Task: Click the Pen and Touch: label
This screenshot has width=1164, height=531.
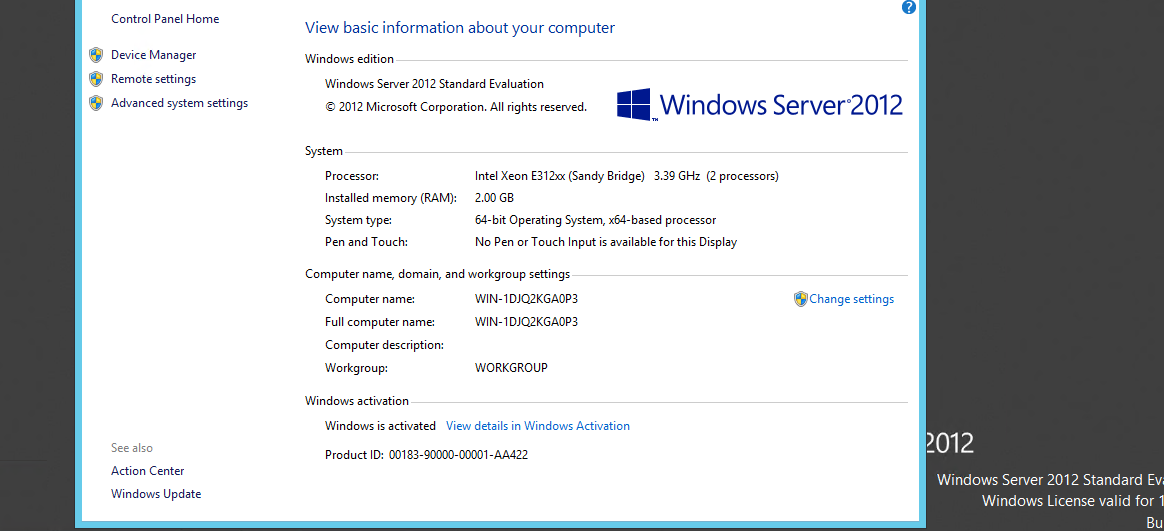Action: click(x=367, y=242)
